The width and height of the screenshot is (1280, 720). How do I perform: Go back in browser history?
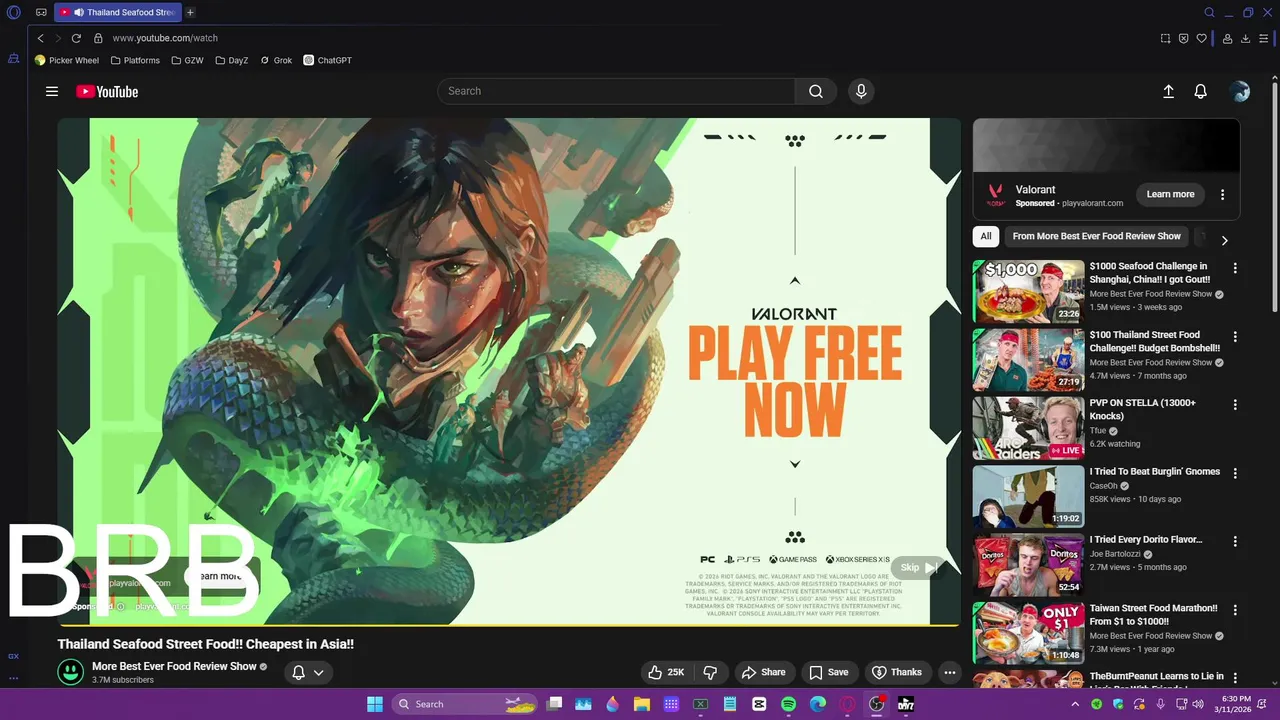(40, 38)
